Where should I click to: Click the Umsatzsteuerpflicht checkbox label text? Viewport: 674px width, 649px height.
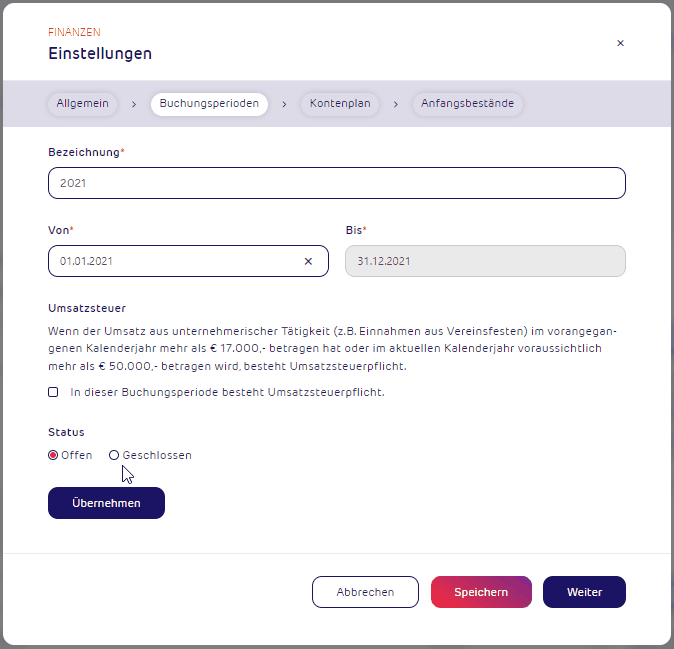coord(227,392)
